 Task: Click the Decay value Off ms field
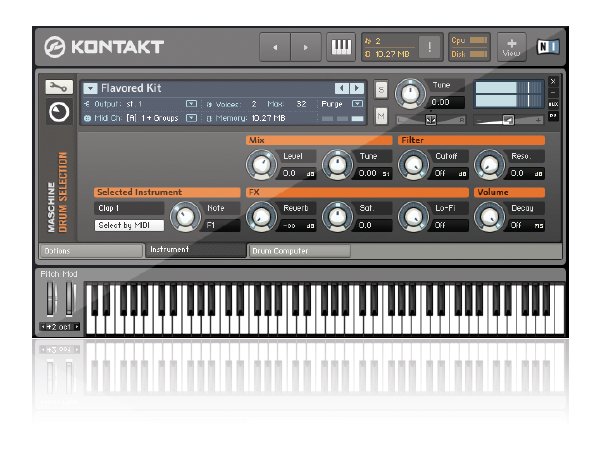pos(526,225)
